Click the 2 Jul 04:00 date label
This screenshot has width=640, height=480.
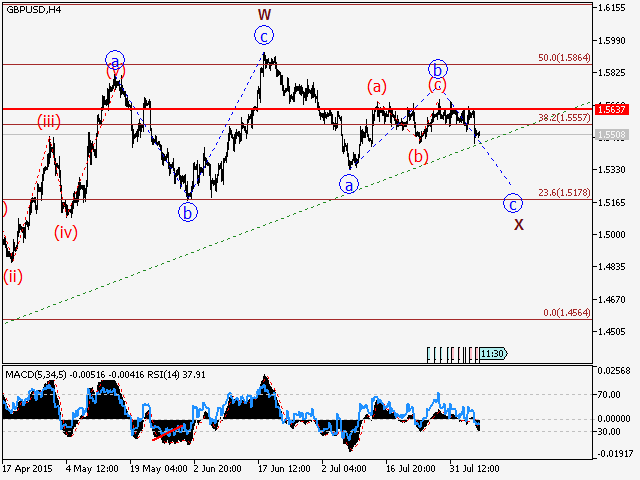(344, 469)
